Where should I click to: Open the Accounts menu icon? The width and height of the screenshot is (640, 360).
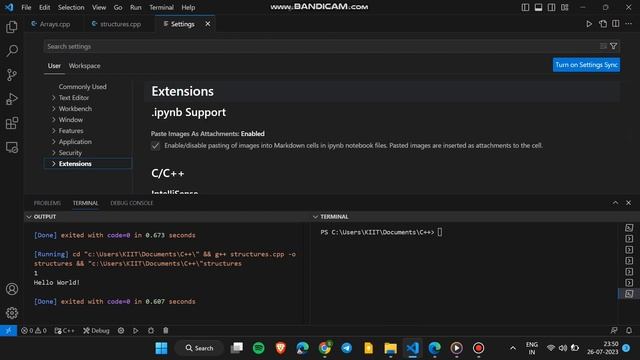pyautogui.click(x=11, y=289)
